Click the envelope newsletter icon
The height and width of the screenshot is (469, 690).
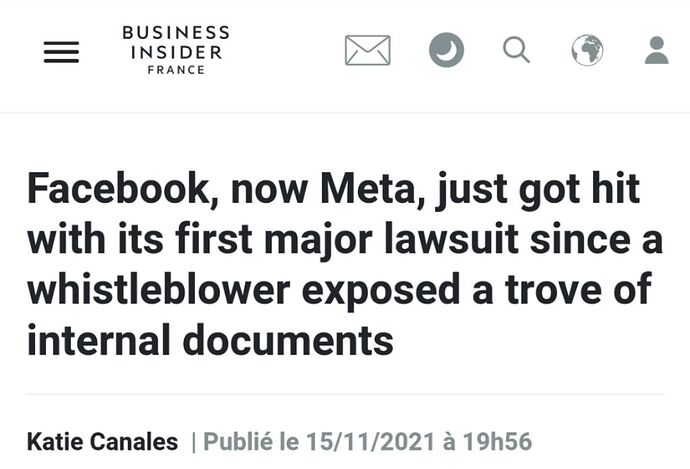pyautogui.click(x=367, y=50)
